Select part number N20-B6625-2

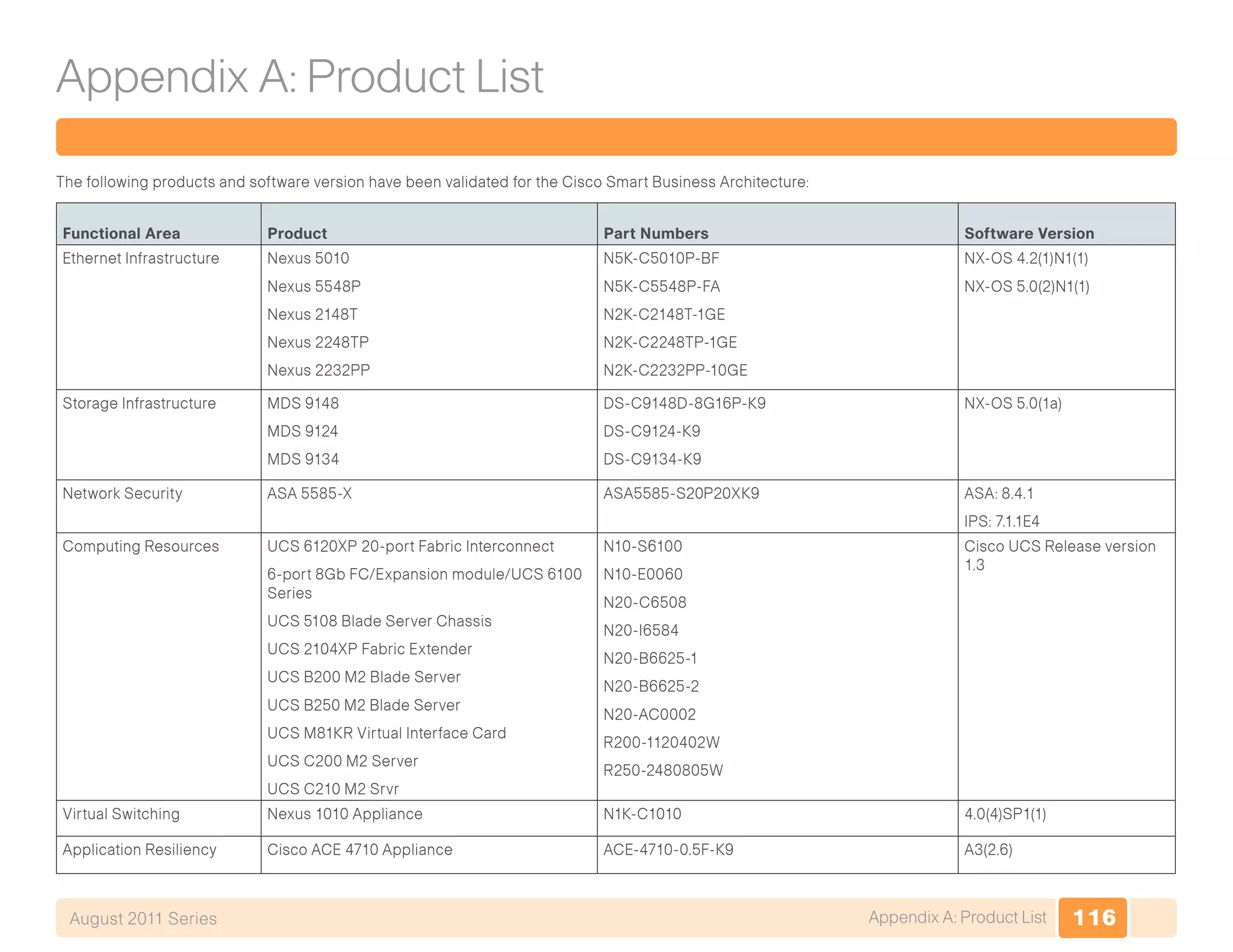(651, 686)
